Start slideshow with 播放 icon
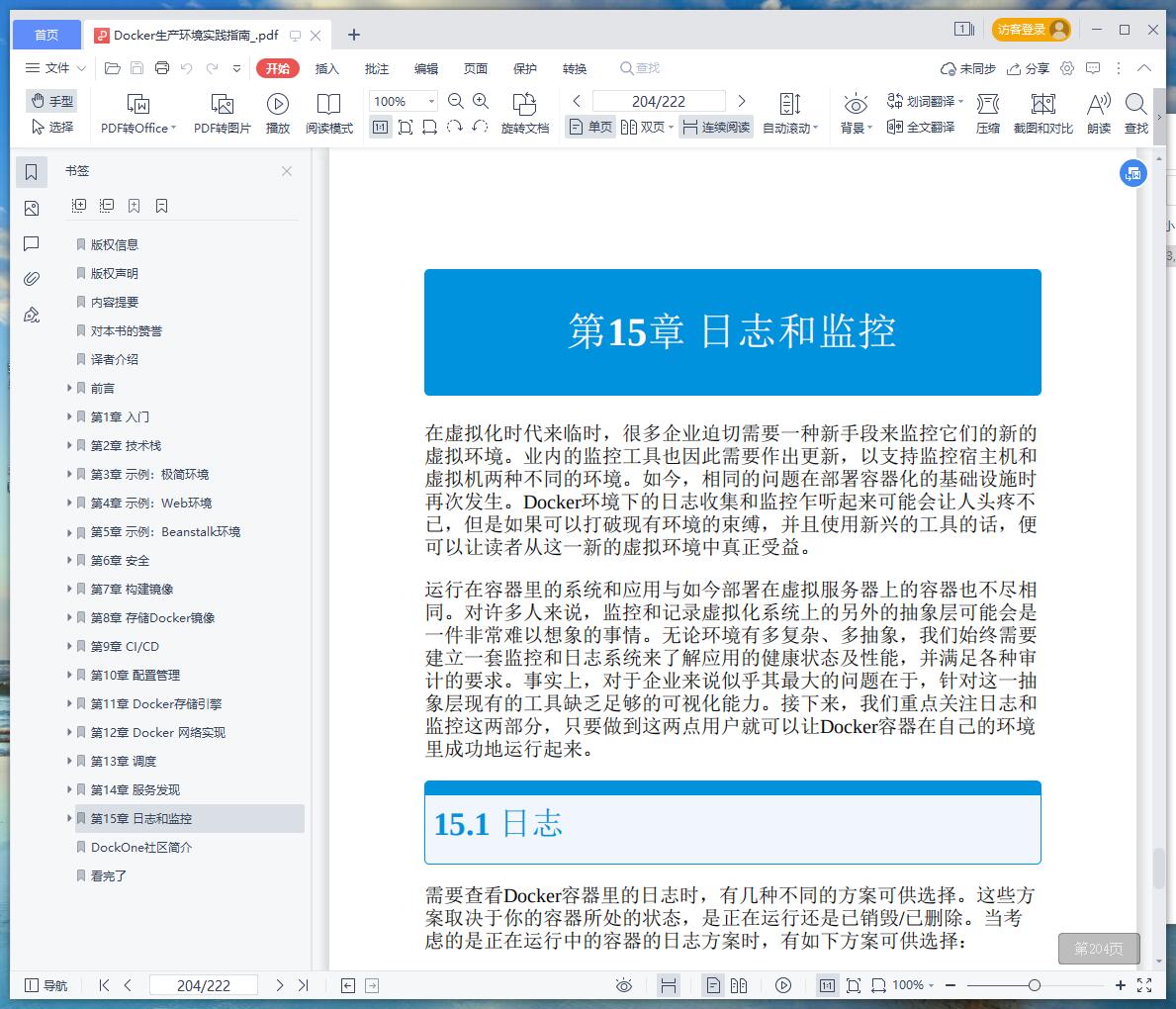 tap(278, 114)
